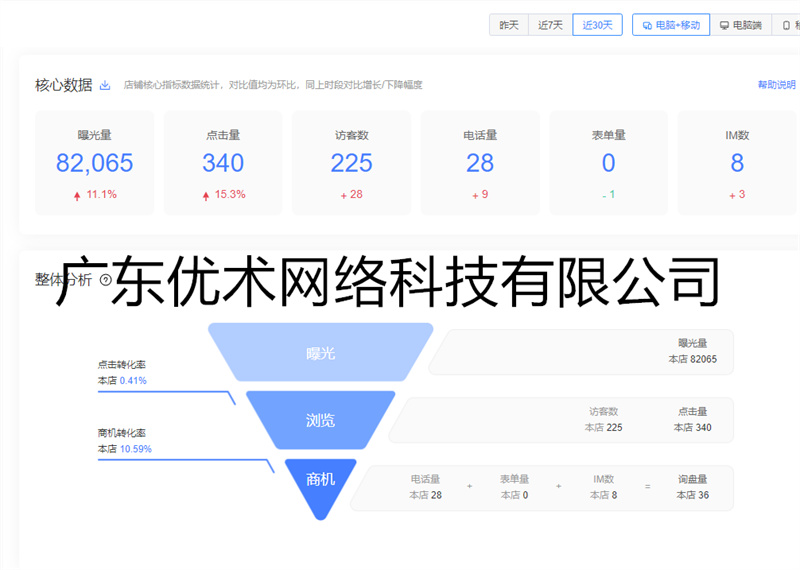Click the 表单量 card showing 0
This screenshot has height=570, width=800.
609,163
